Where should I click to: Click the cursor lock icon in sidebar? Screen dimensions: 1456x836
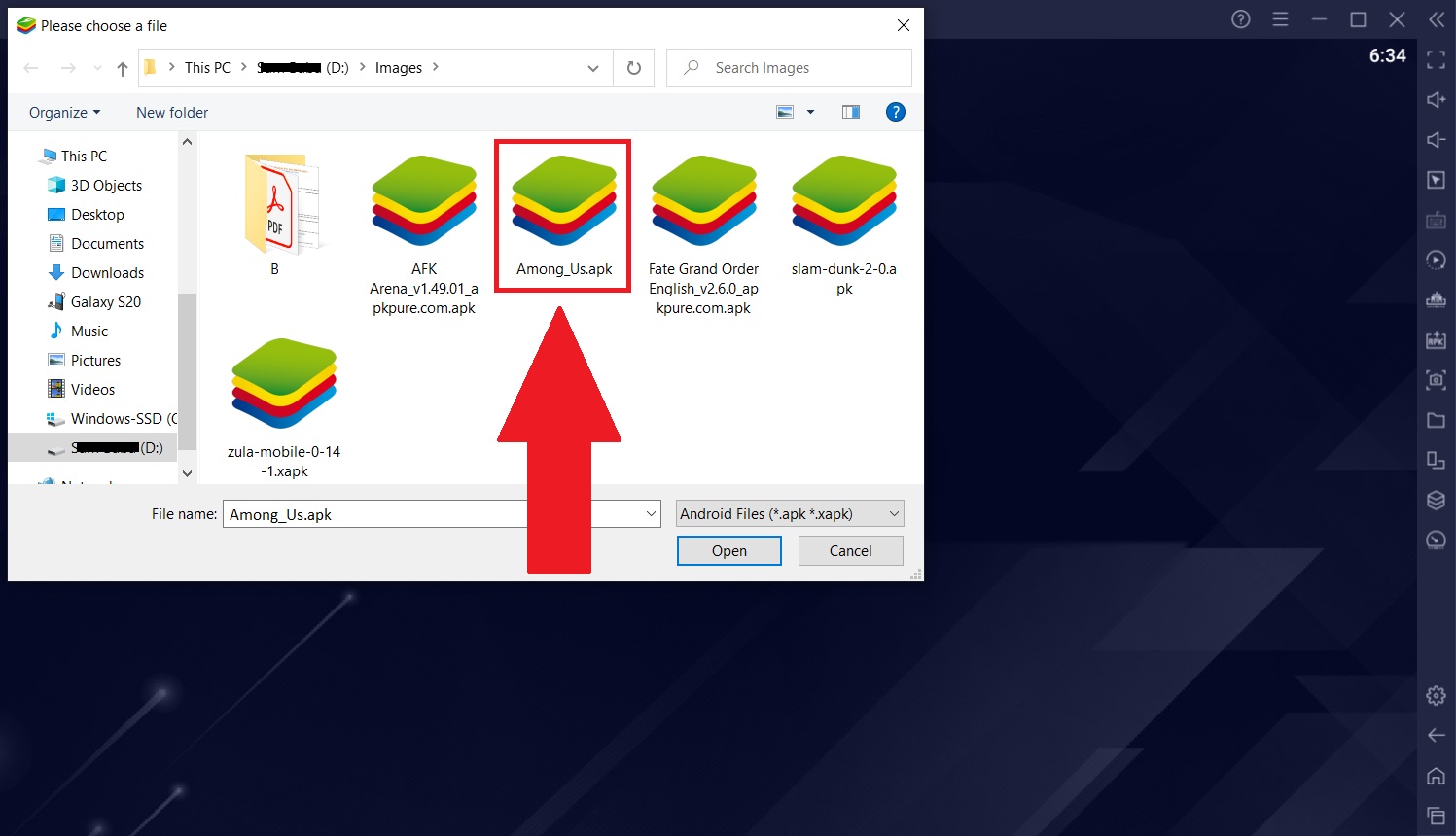[1436, 180]
